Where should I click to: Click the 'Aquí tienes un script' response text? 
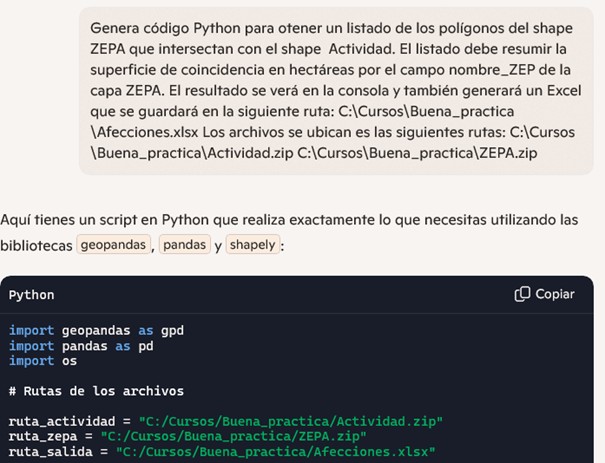point(289,232)
